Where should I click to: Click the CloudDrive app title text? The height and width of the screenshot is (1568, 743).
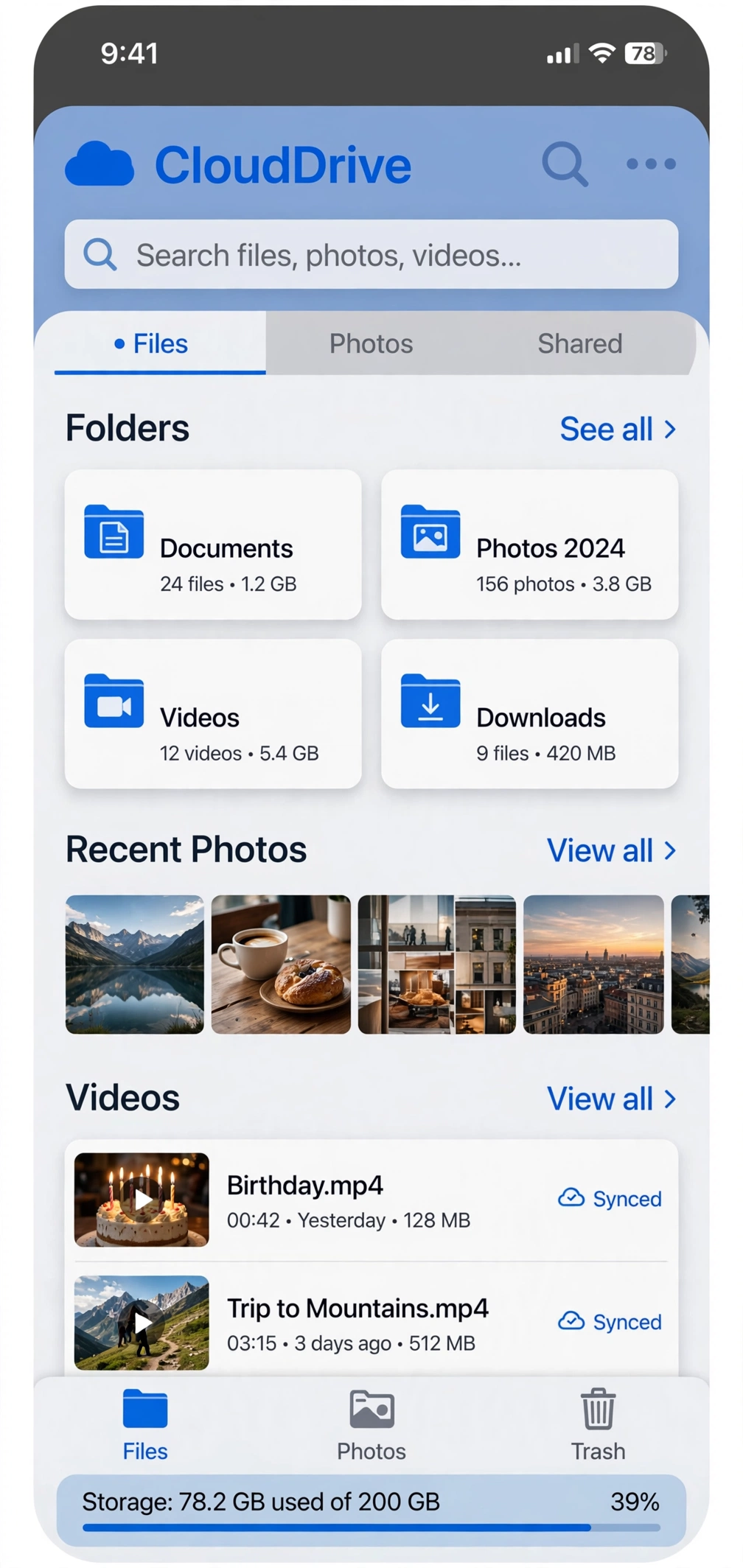tap(283, 165)
